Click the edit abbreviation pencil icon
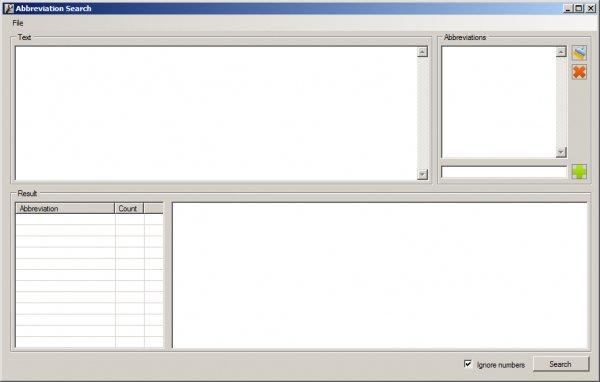Viewport: 600px width, 382px height. [579, 53]
